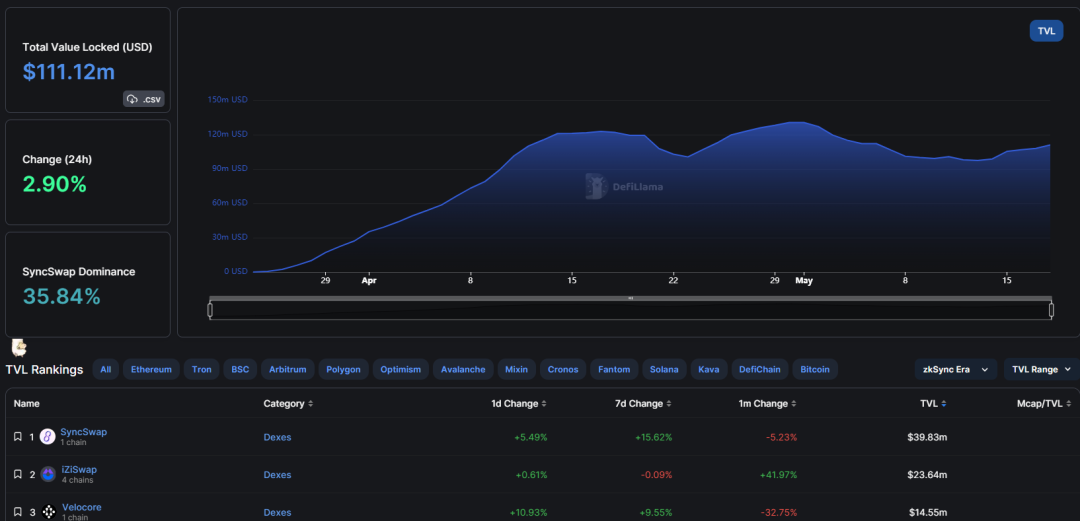Click the $111.12m total value locked
1080x521 pixels.
(x=69, y=72)
